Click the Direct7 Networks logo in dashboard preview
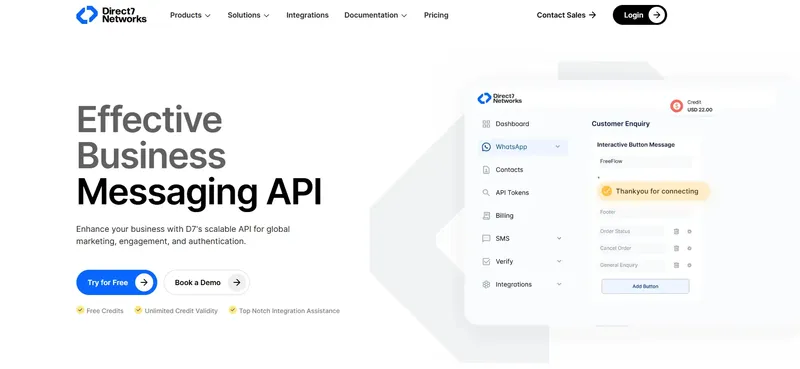Screen dimensions: 800x369 tap(499, 98)
